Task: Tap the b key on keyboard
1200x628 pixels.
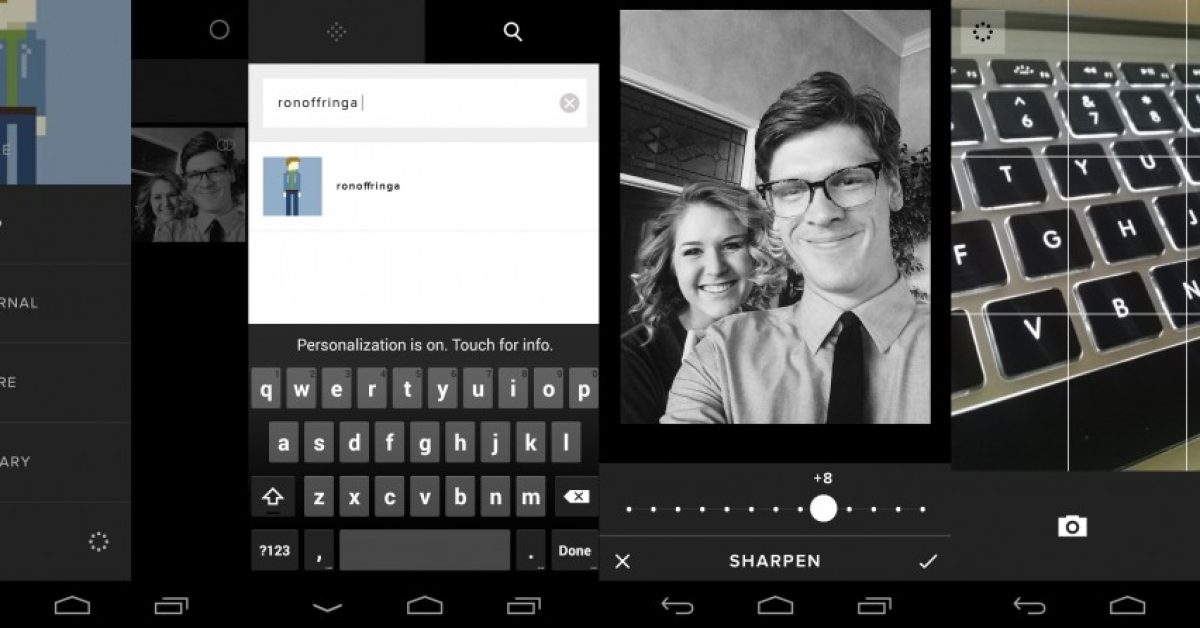Action: click(x=460, y=496)
